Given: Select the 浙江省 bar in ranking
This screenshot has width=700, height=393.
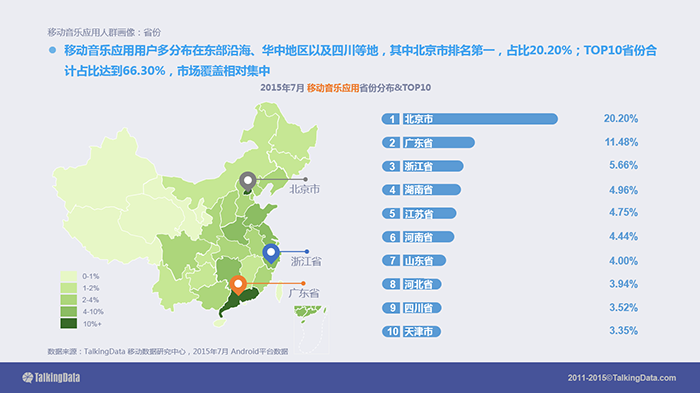Looking at the screenshot, I should click(x=433, y=166).
